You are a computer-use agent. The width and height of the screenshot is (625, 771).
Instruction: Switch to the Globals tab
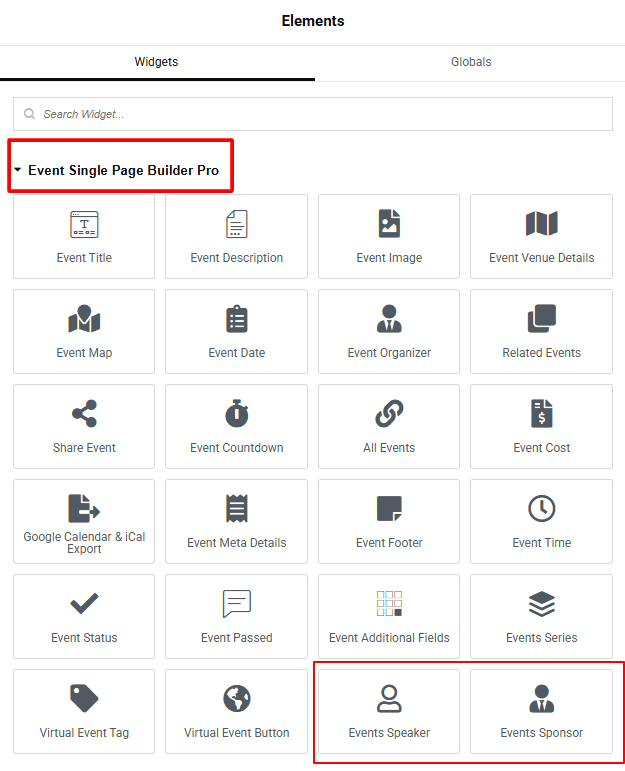pyautogui.click(x=470, y=62)
